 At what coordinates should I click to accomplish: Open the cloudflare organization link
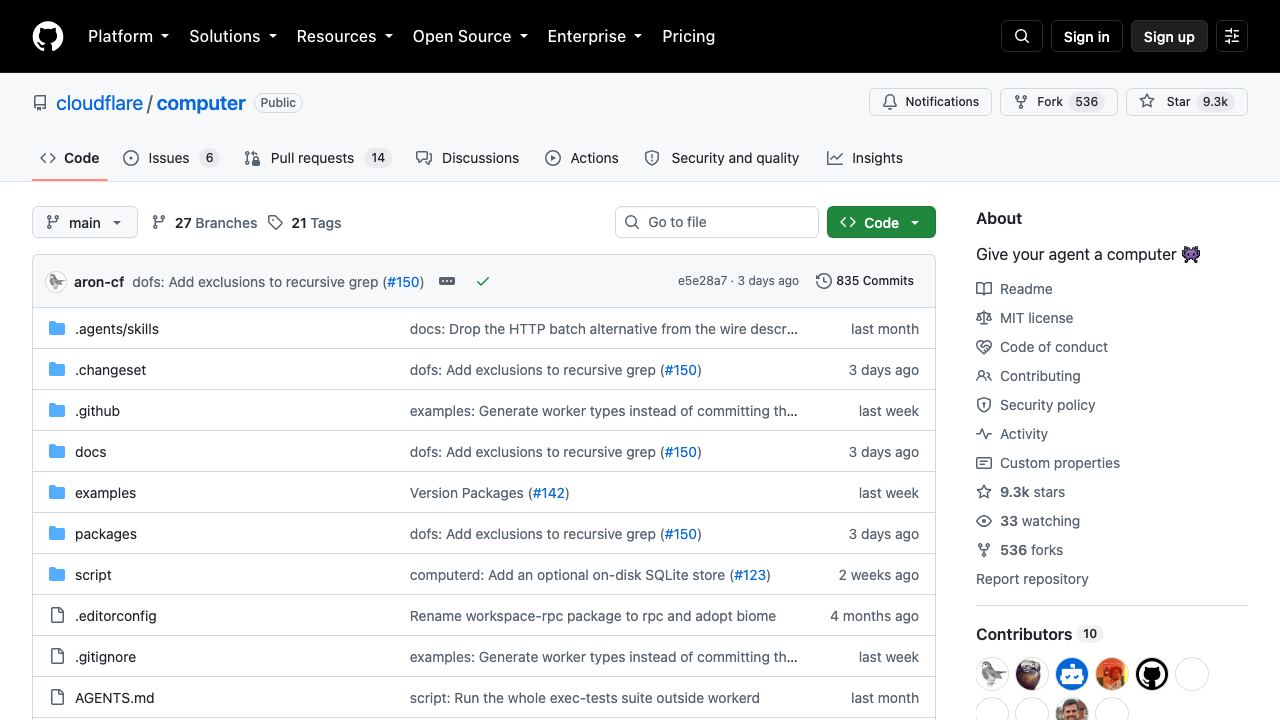click(99, 103)
